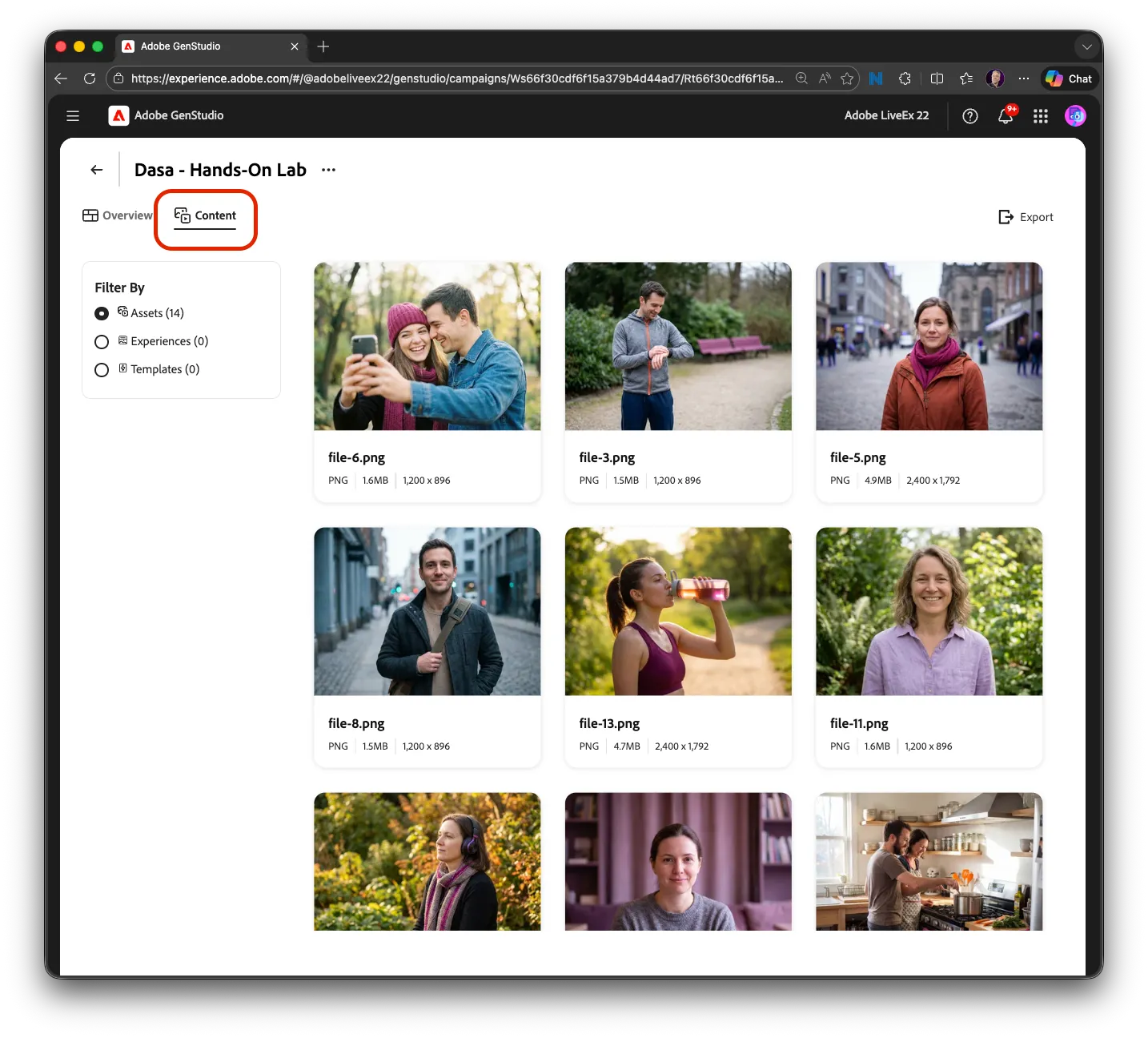Image resolution: width=1148 pixels, height=1038 pixels.
Task: Go back in browser history
Action: (x=61, y=78)
